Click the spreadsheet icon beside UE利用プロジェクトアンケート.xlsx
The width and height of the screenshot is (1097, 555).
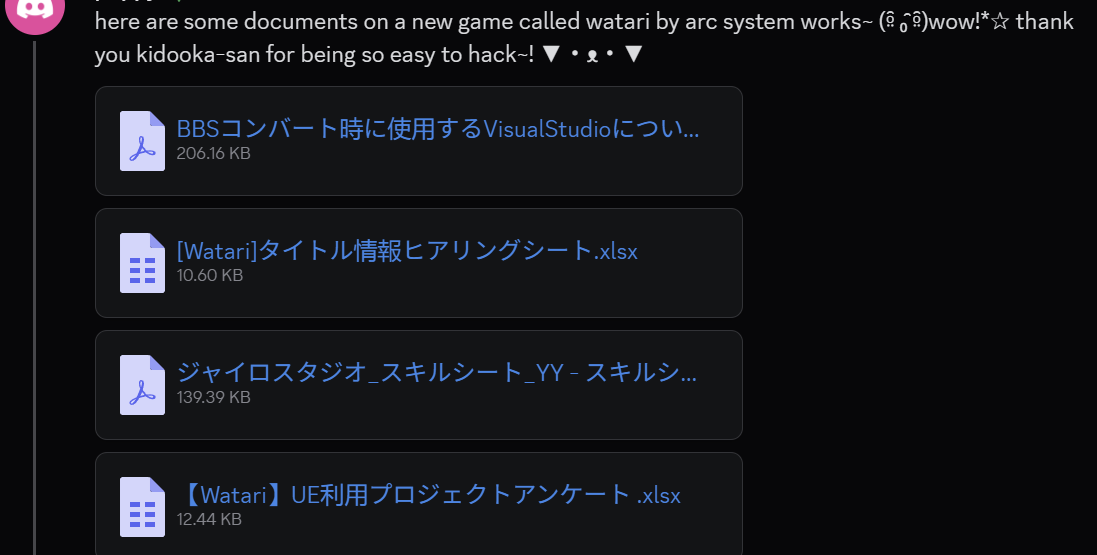tap(143, 507)
